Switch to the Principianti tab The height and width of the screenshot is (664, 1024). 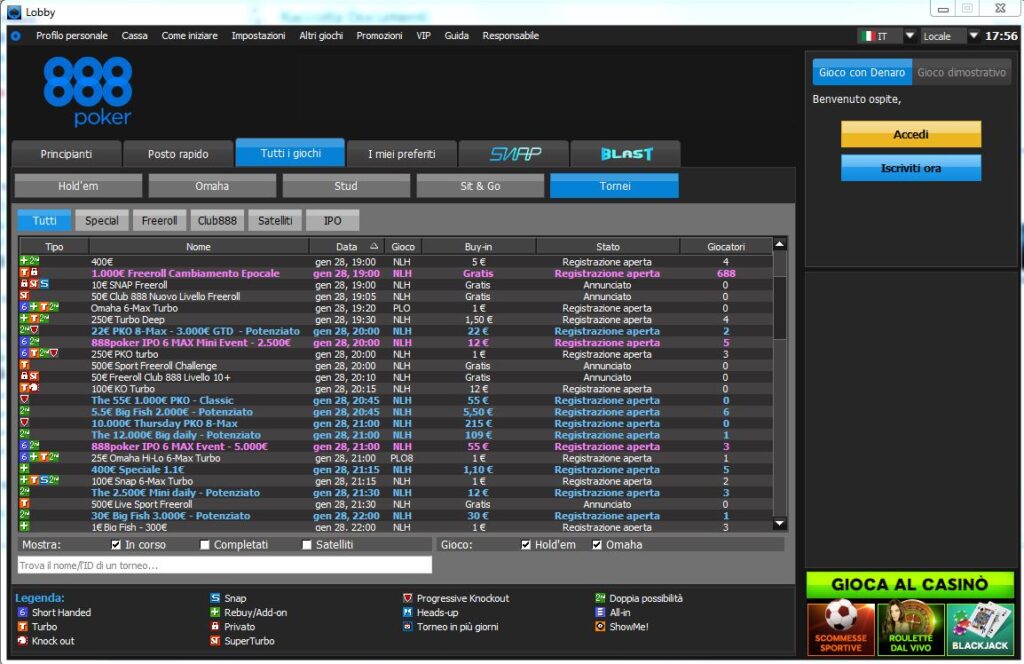point(66,154)
